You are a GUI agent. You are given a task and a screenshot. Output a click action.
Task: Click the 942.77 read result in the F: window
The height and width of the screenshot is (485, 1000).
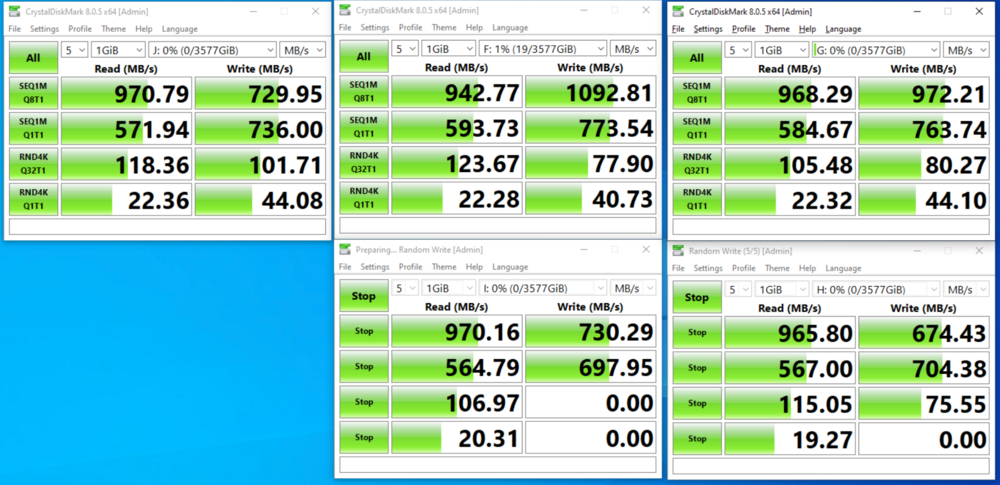(x=457, y=93)
